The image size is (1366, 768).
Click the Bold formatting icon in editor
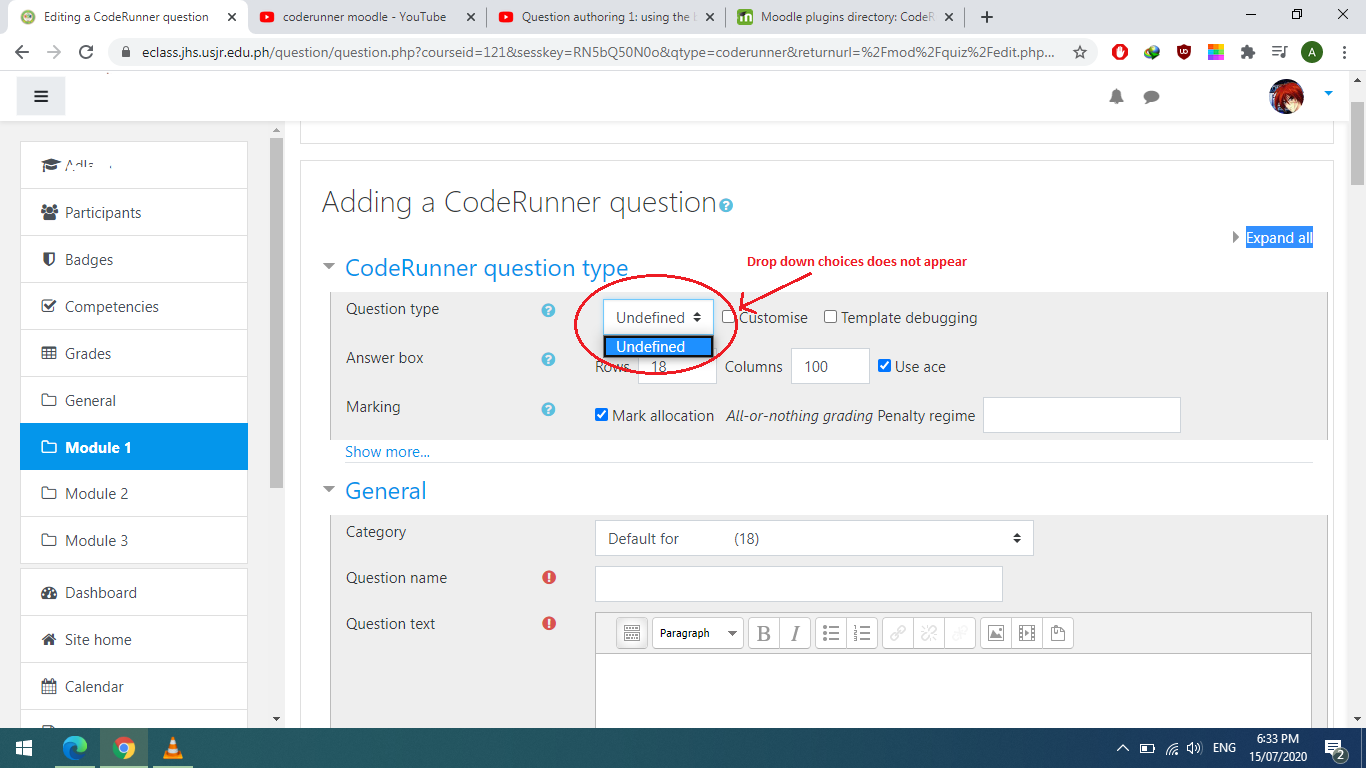pos(764,633)
